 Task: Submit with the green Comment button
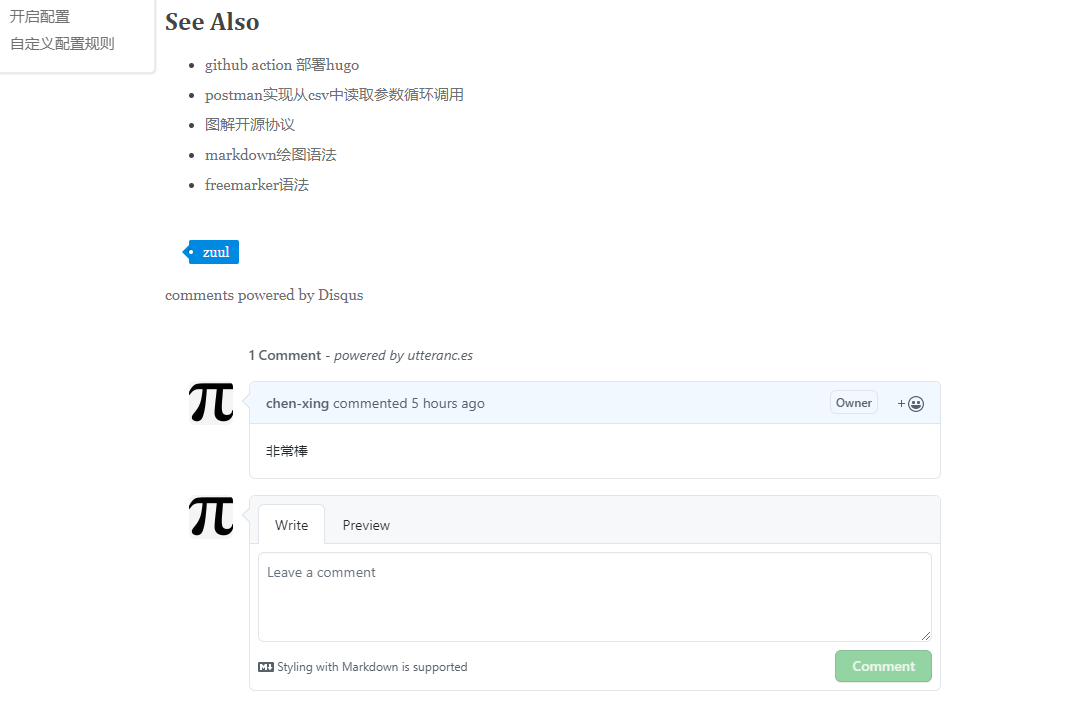click(x=883, y=666)
